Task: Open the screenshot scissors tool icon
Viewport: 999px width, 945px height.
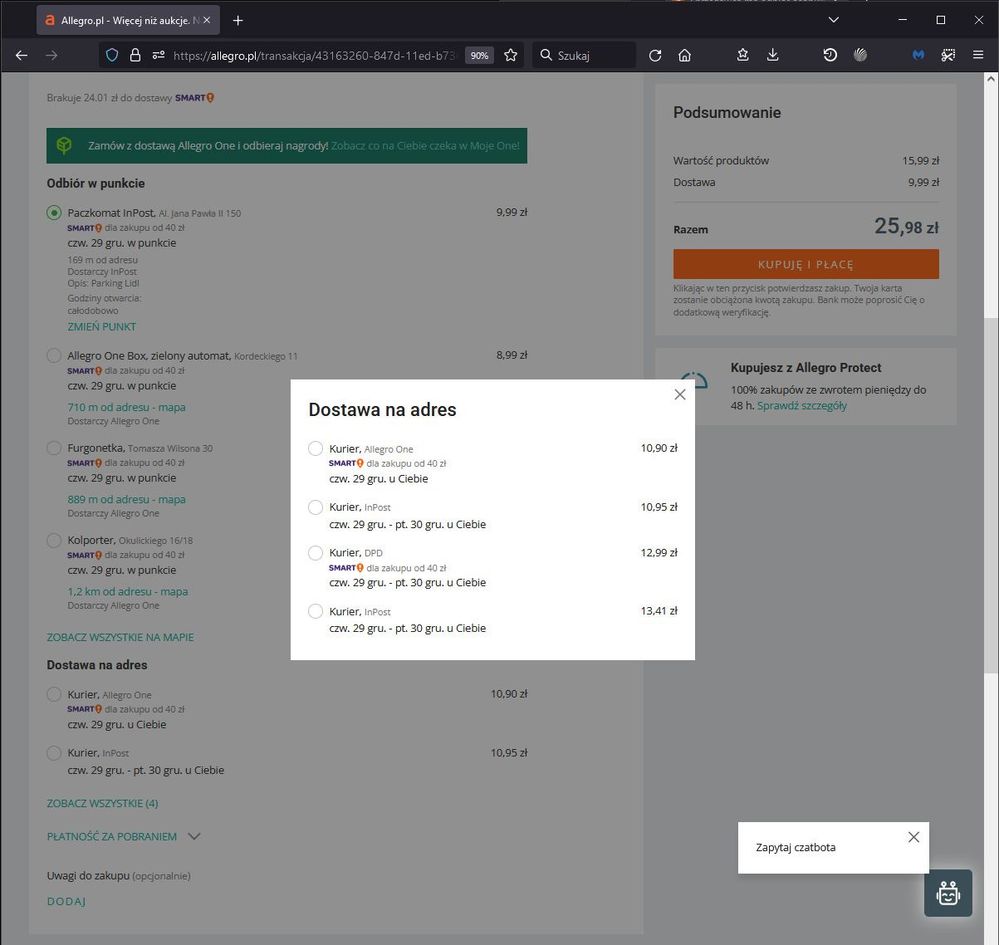Action: click(x=948, y=55)
